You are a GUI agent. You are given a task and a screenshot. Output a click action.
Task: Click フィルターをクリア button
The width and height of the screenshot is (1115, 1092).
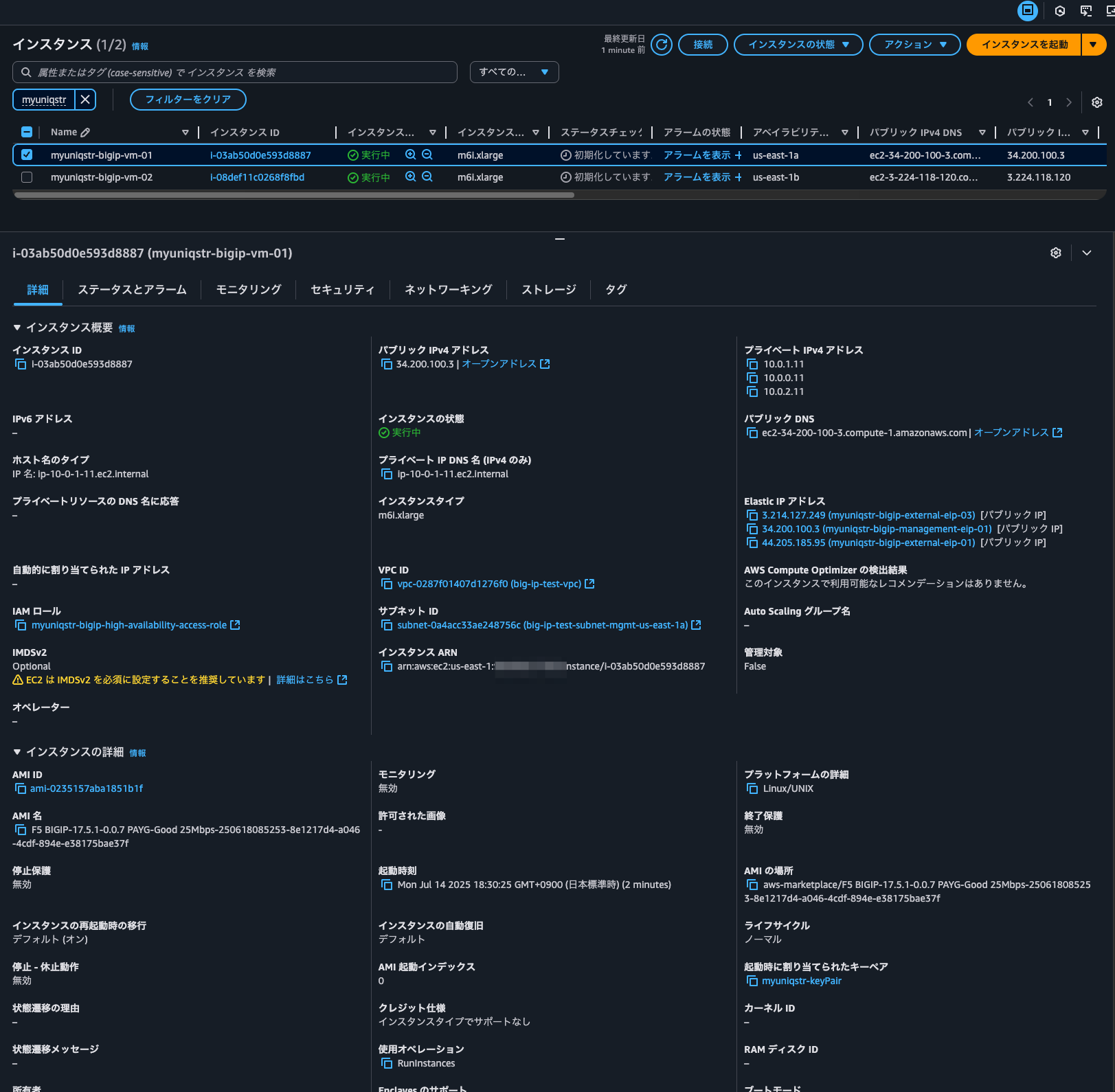(x=188, y=100)
